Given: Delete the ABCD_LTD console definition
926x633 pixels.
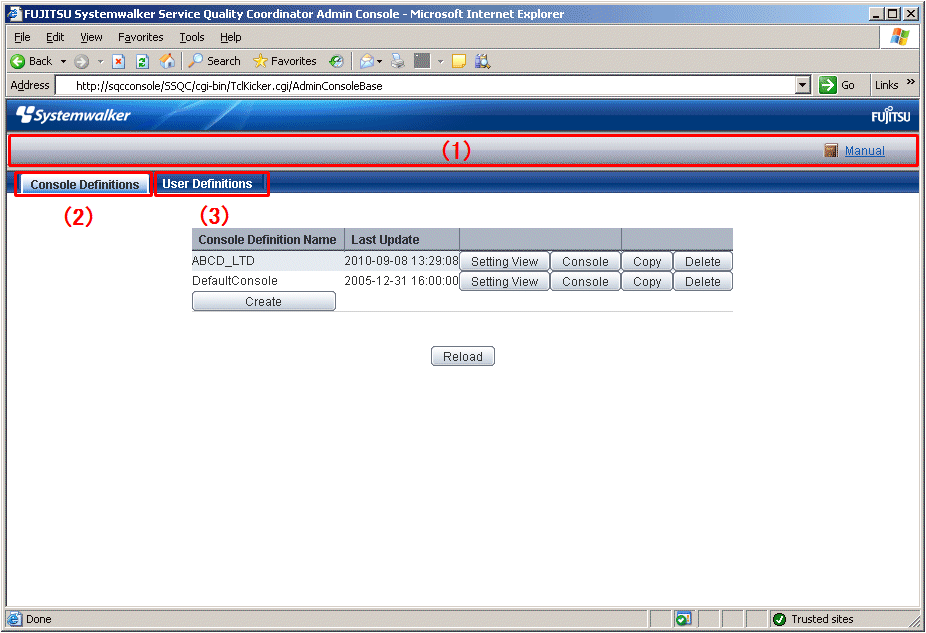Looking at the screenshot, I should pyautogui.click(x=703, y=262).
